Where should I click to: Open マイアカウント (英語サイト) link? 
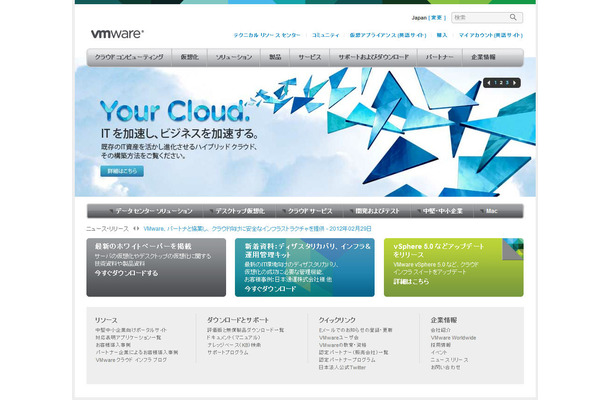click(x=491, y=35)
